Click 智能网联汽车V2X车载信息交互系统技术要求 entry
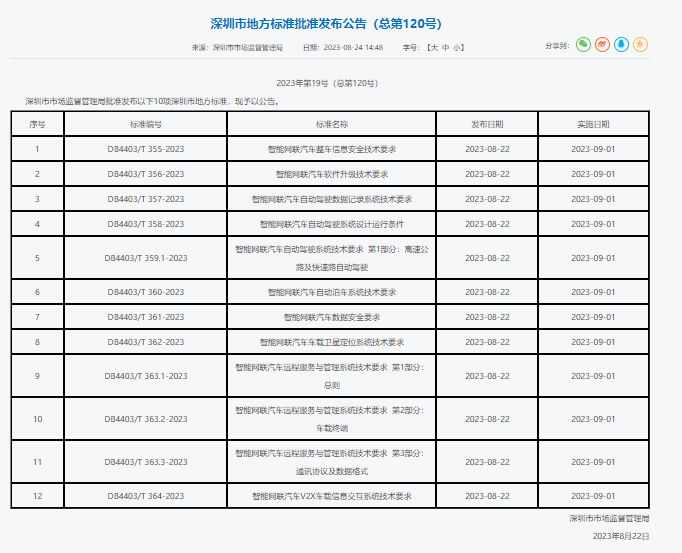The image size is (682, 553). tap(331, 496)
